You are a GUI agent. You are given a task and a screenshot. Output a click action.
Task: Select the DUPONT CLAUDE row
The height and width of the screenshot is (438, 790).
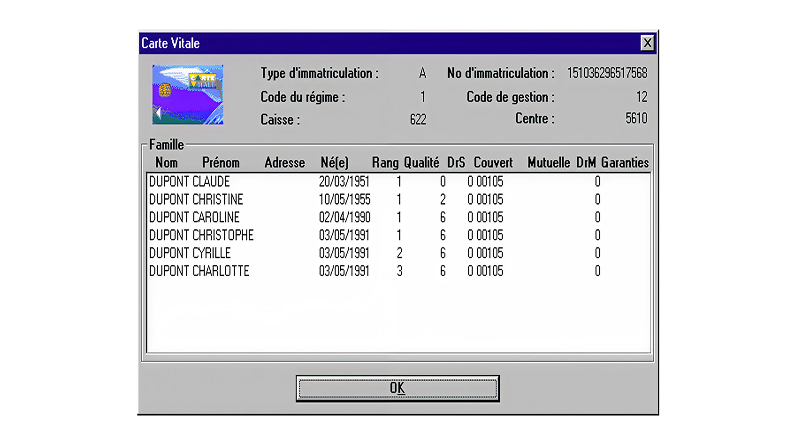(x=189, y=182)
